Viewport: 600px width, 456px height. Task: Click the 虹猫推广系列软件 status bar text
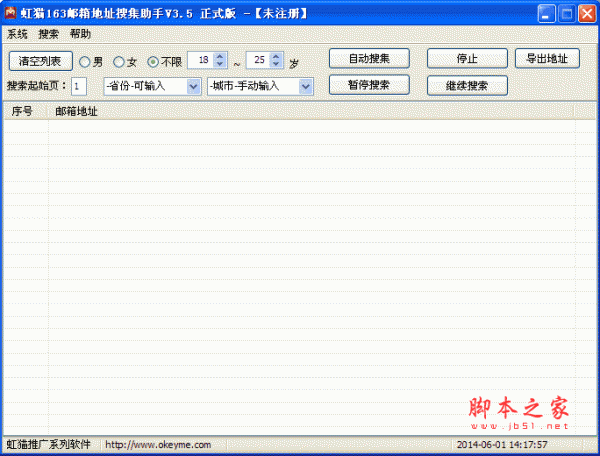[49, 445]
